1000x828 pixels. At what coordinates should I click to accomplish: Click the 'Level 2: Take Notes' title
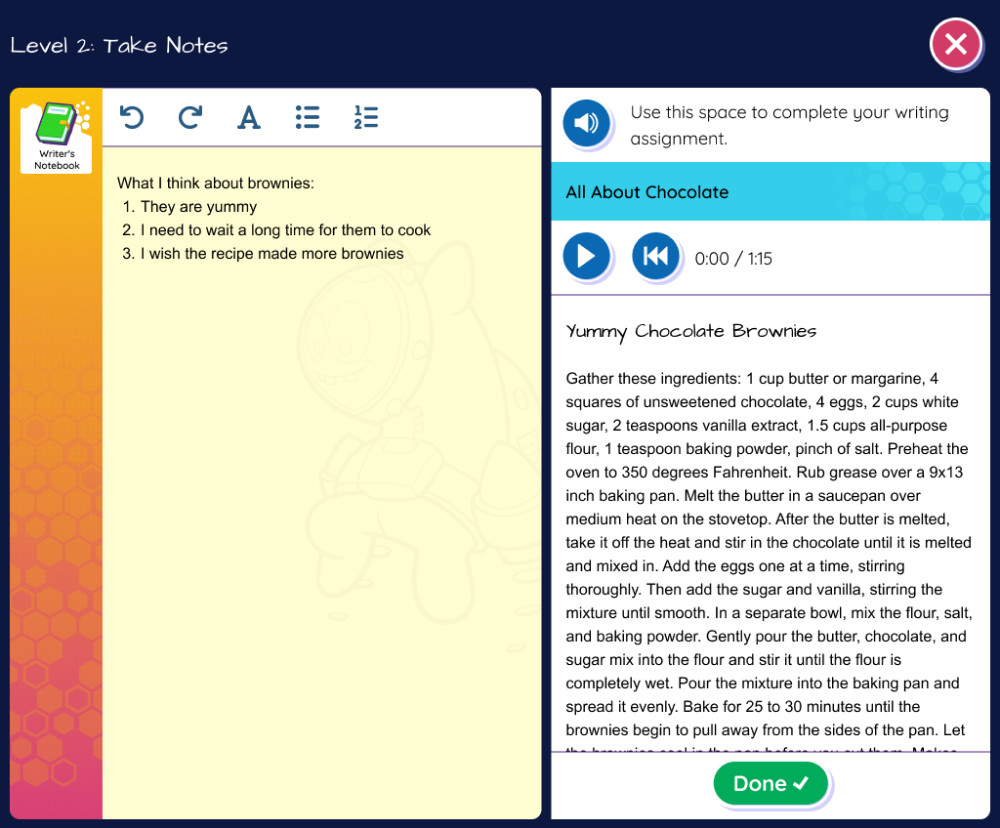click(x=119, y=46)
